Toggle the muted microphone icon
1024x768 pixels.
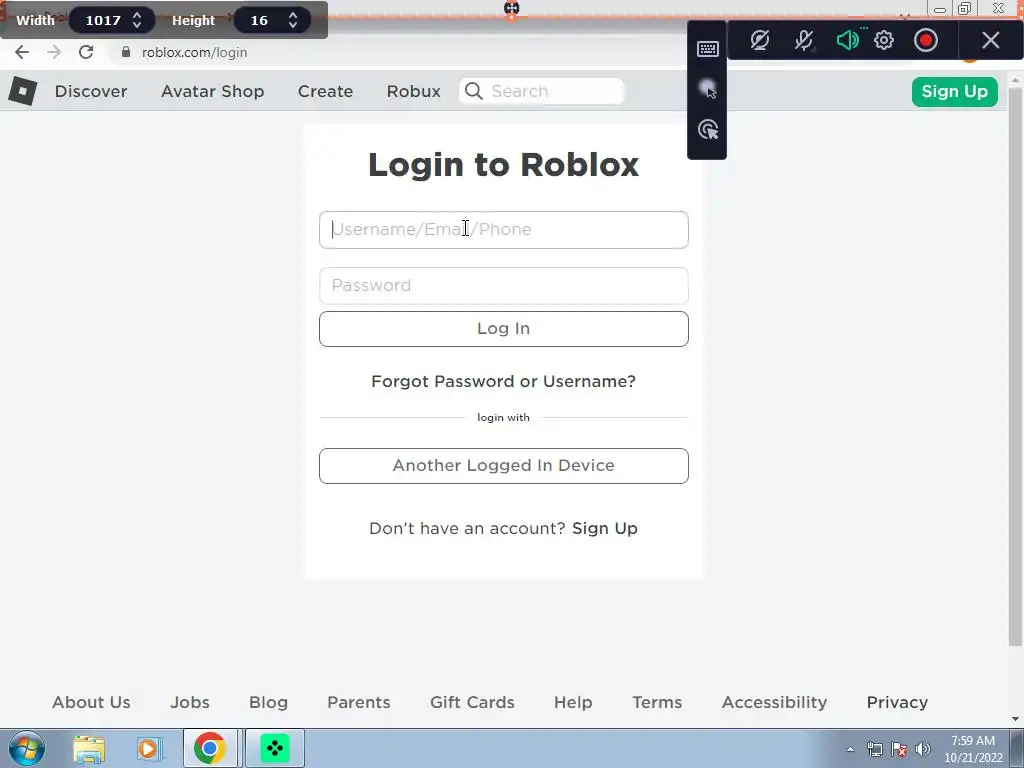coord(804,40)
